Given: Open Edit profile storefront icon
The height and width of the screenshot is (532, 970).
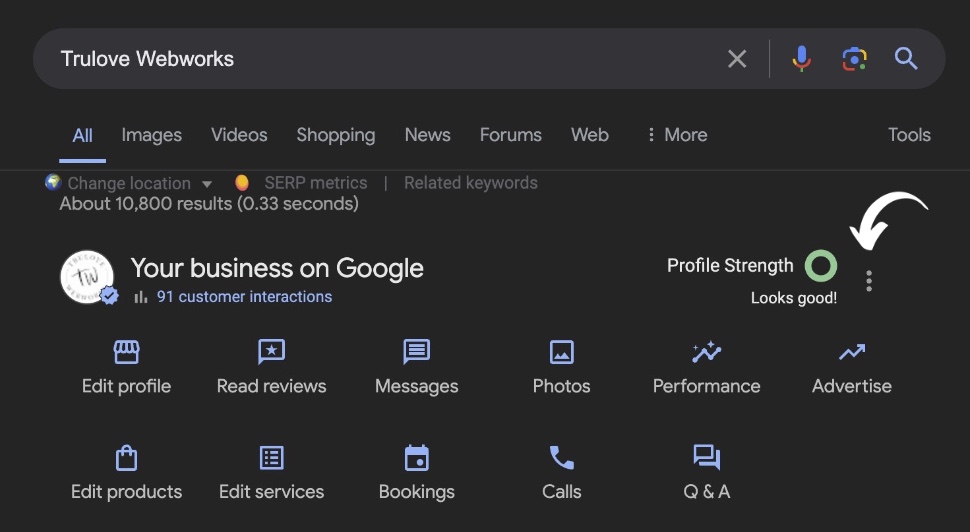Looking at the screenshot, I should point(126,352).
